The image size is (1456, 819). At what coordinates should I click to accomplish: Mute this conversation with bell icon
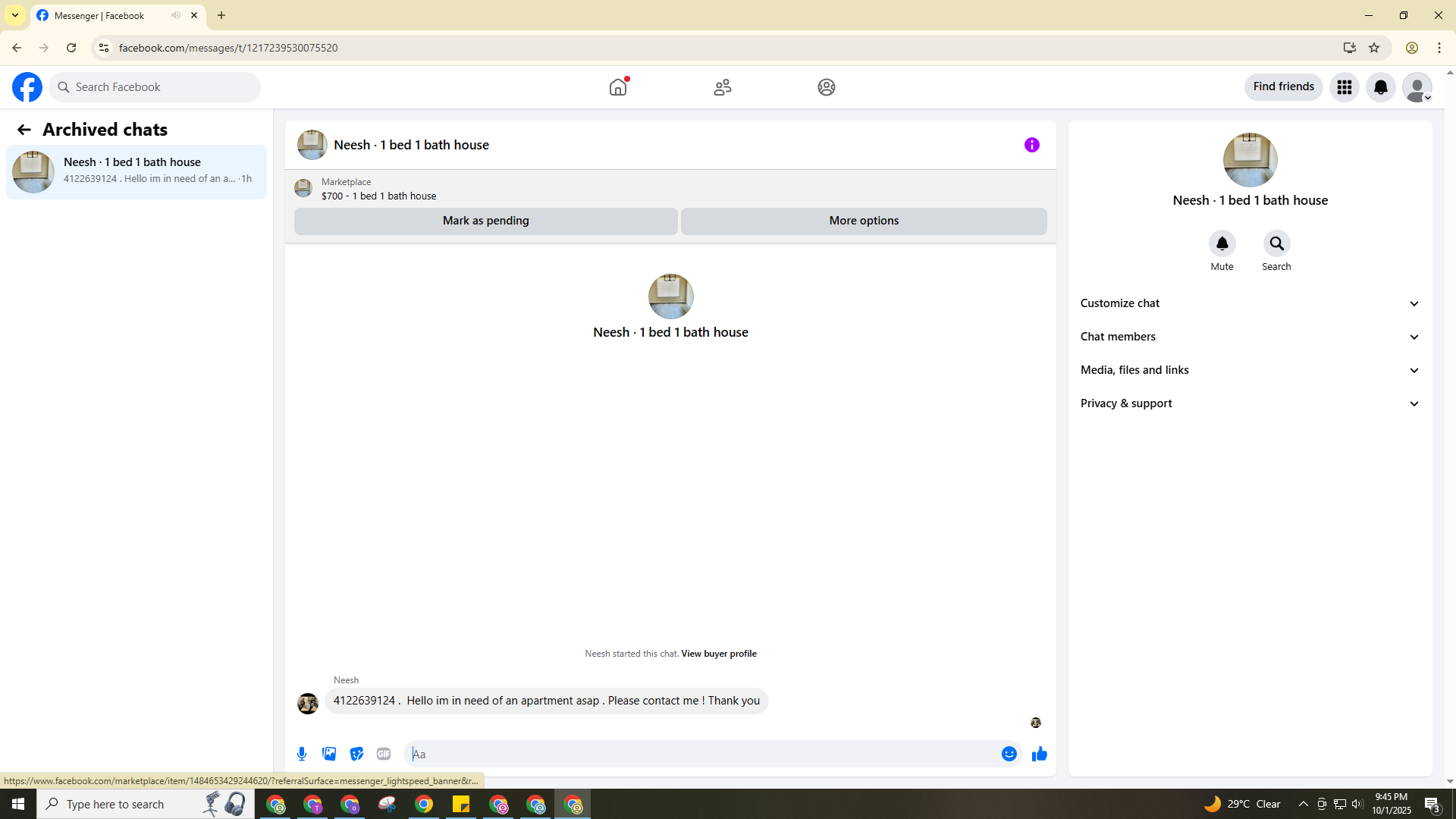pos(1222,244)
